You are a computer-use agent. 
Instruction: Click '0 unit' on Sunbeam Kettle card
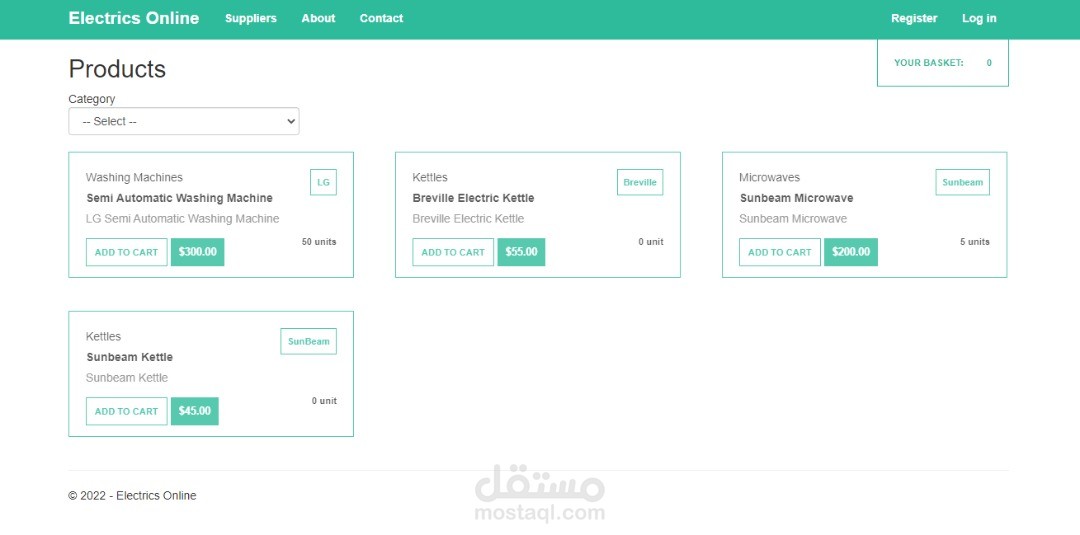pyautogui.click(x=324, y=401)
